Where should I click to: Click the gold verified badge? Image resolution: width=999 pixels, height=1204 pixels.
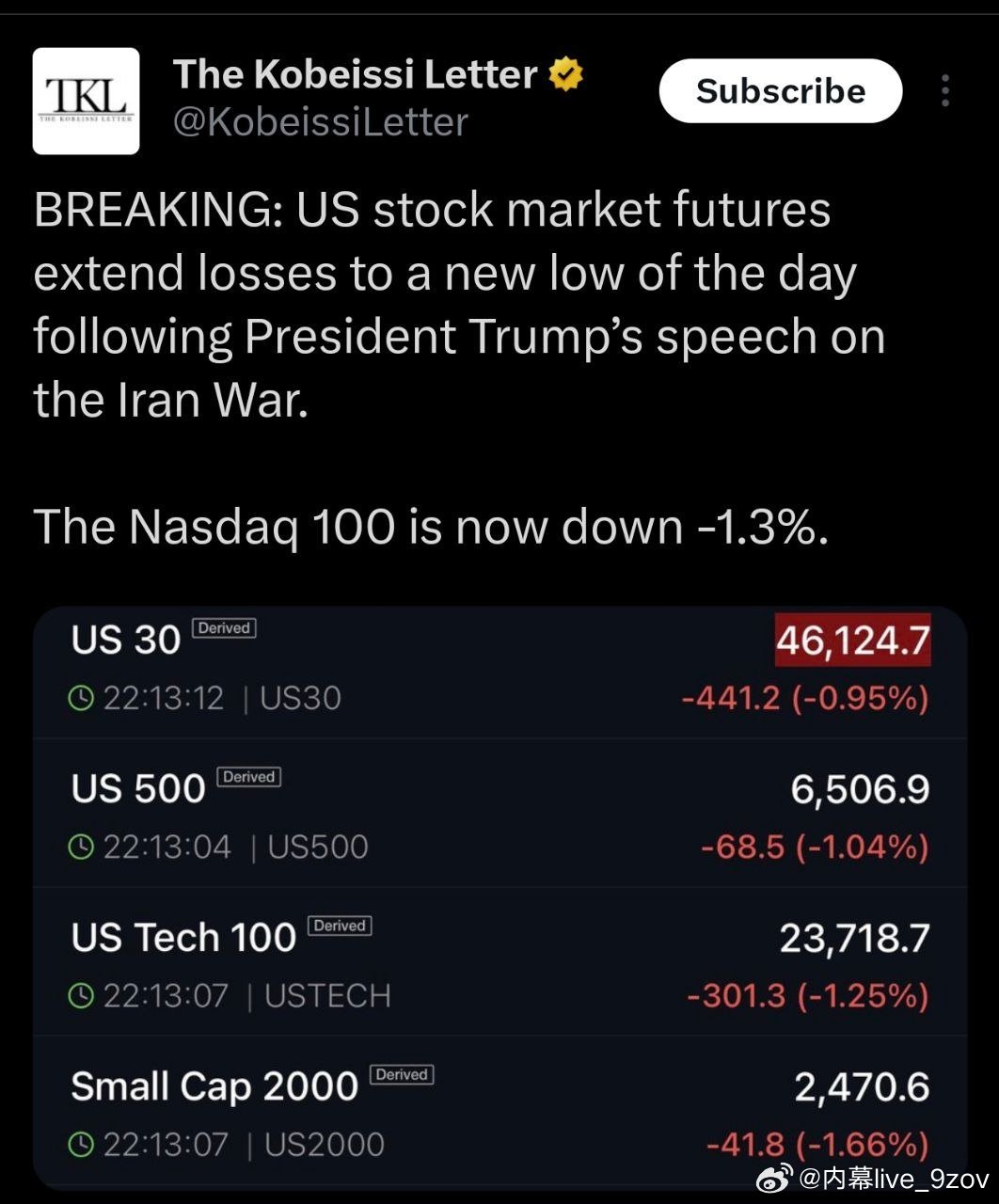(566, 74)
